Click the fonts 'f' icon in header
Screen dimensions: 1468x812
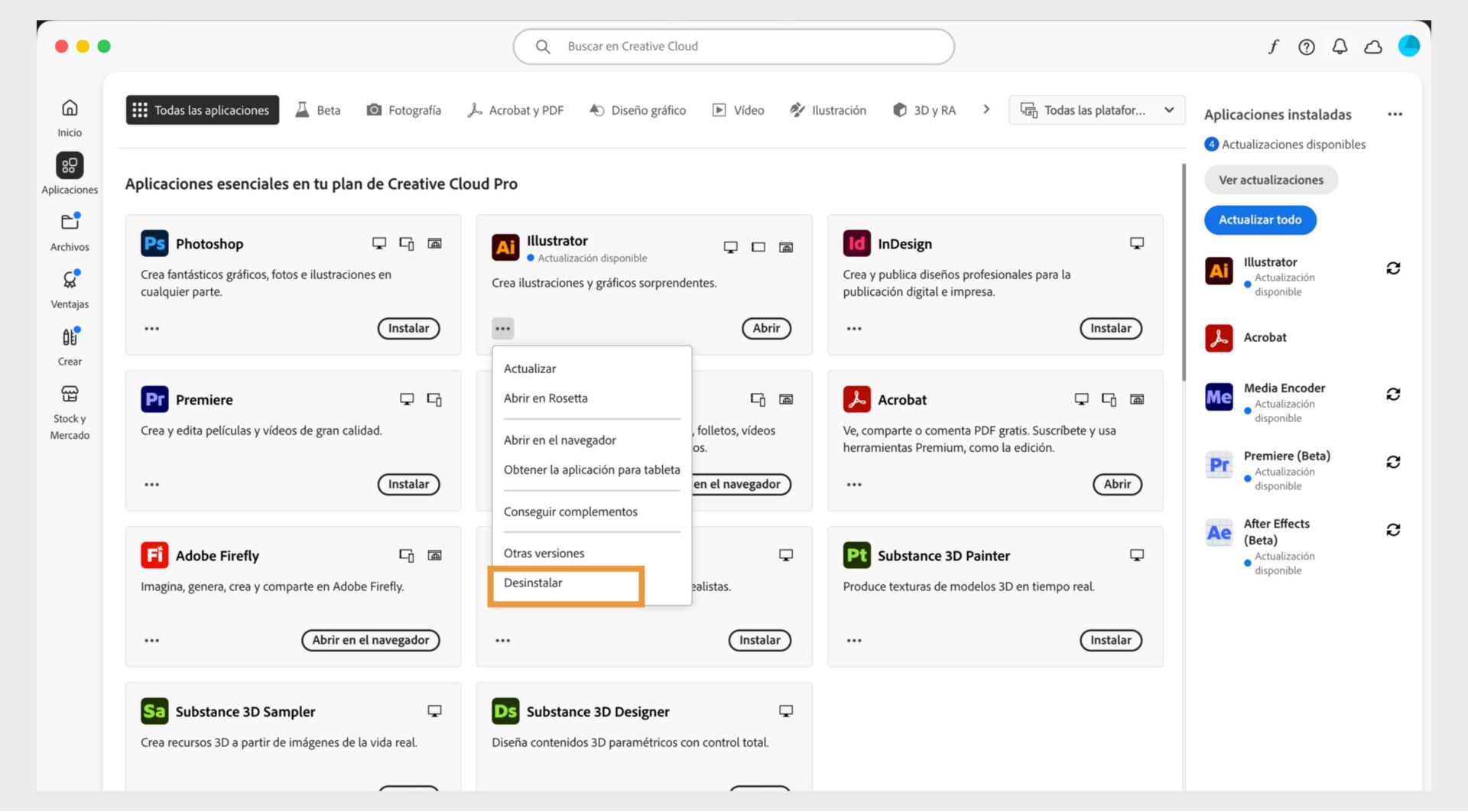point(1273,47)
